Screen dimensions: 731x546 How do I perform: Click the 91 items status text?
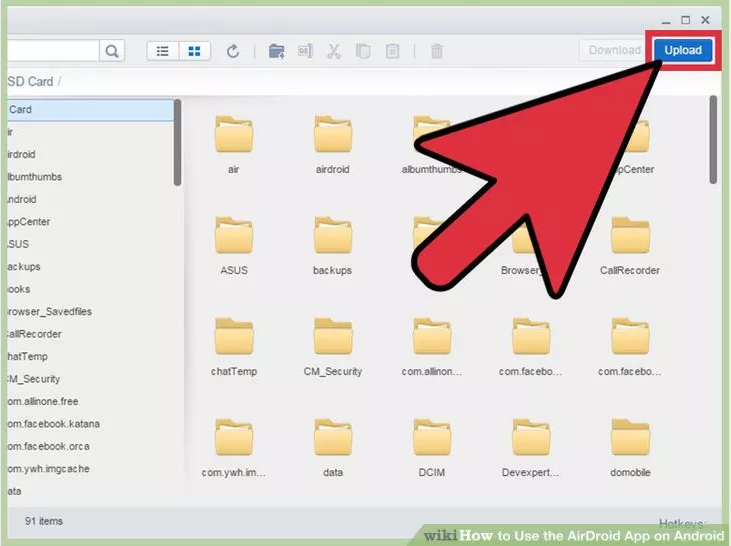(44, 521)
